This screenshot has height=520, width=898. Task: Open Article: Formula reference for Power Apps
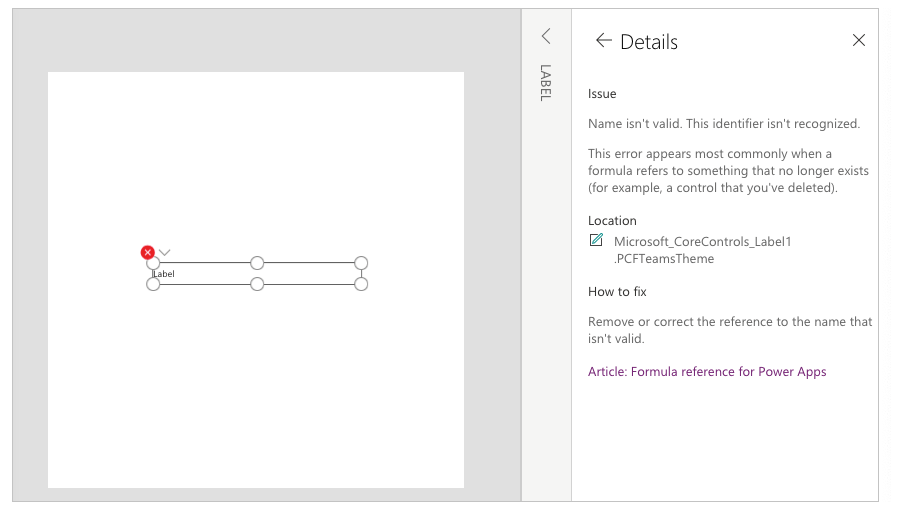click(x=707, y=372)
